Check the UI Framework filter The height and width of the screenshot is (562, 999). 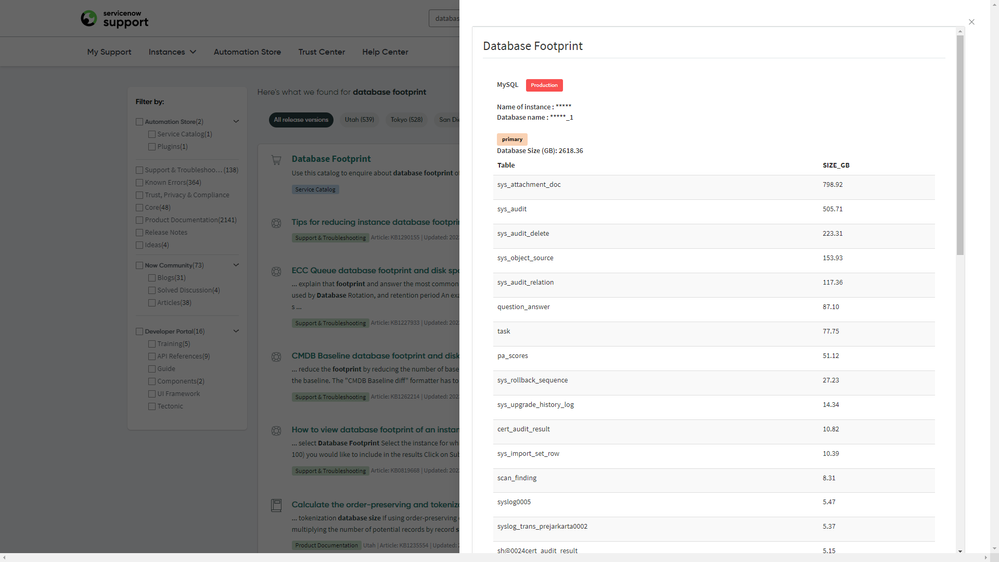coord(152,394)
